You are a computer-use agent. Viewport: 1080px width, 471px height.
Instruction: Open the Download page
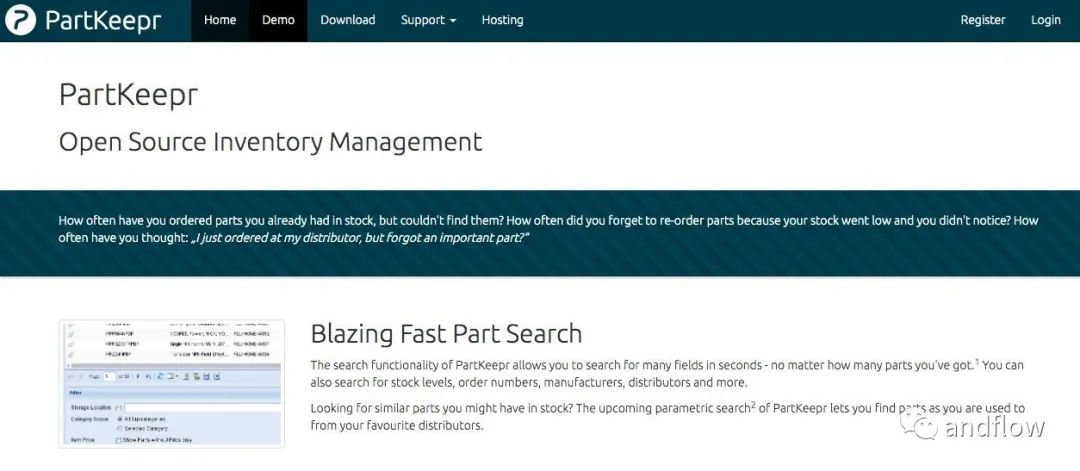point(348,20)
